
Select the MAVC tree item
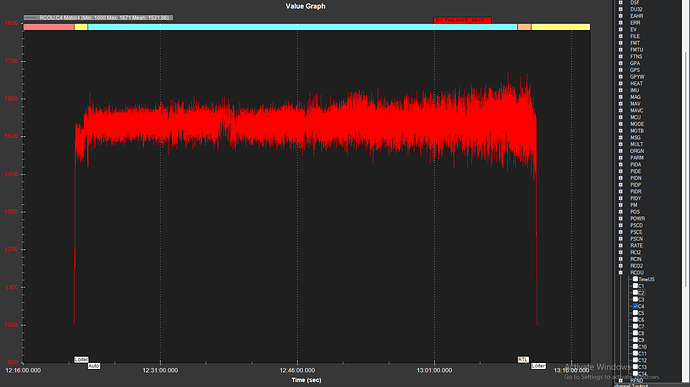tap(636, 111)
